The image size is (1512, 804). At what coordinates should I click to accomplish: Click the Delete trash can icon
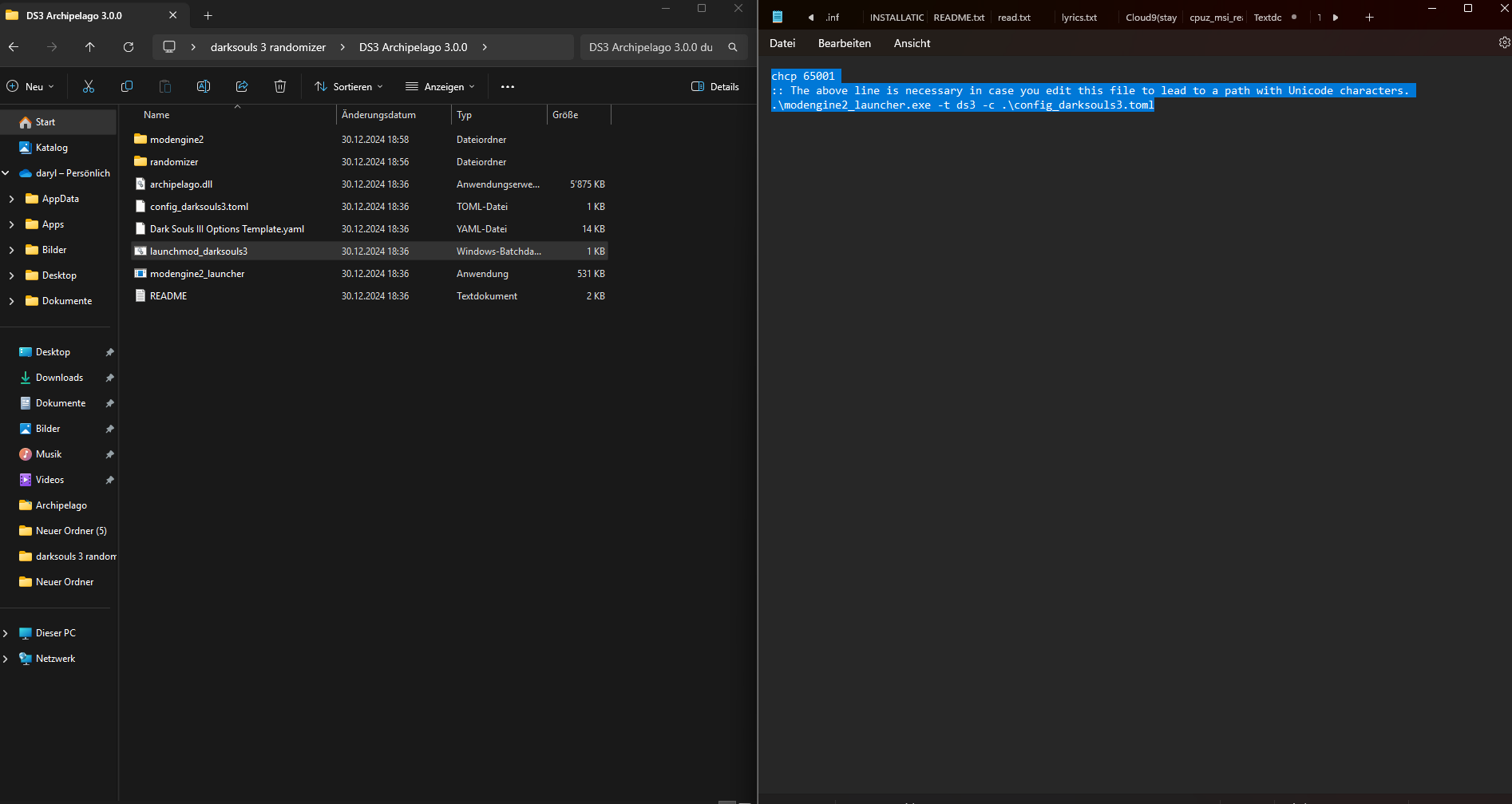pyautogui.click(x=280, y=86)
